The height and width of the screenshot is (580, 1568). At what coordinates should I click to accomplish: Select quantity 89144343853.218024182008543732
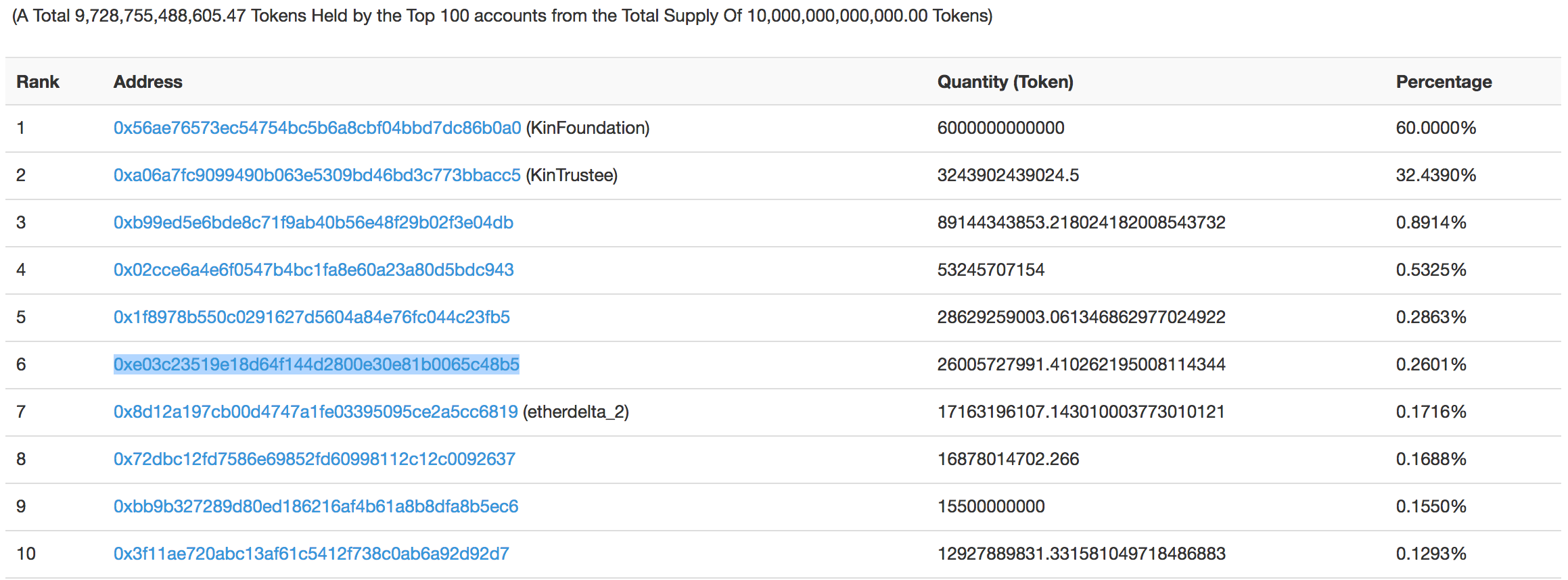coord(1081,222)
